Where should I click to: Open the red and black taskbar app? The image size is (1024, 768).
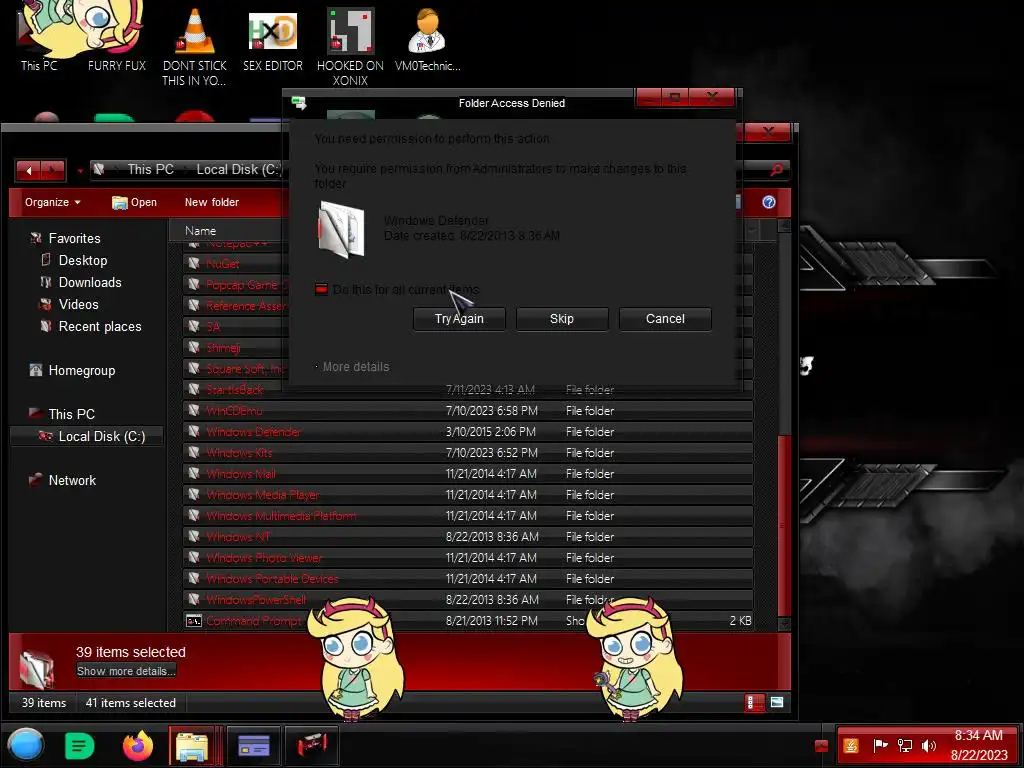(312, 746)
